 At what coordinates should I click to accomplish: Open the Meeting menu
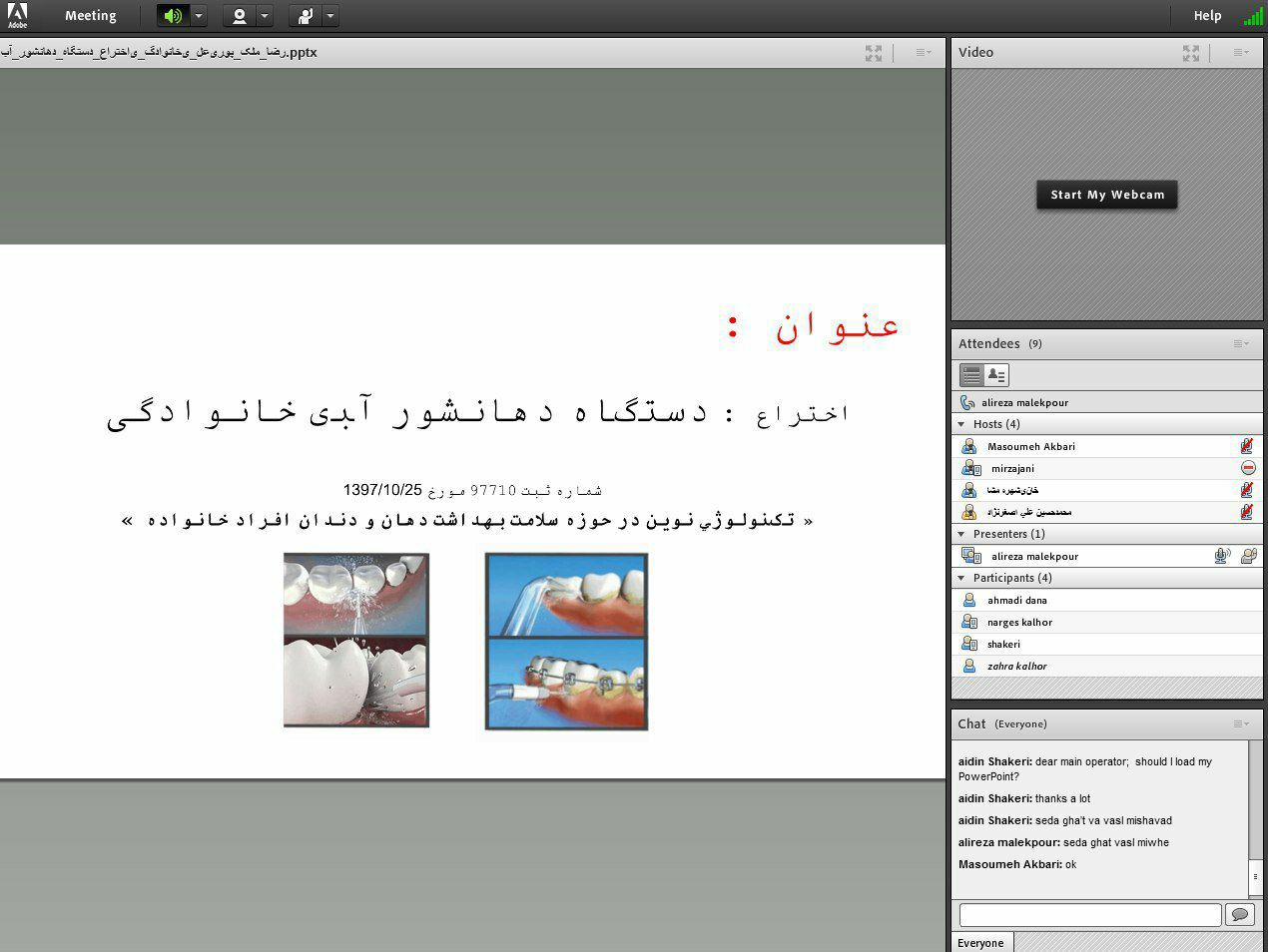coord(90,16)
